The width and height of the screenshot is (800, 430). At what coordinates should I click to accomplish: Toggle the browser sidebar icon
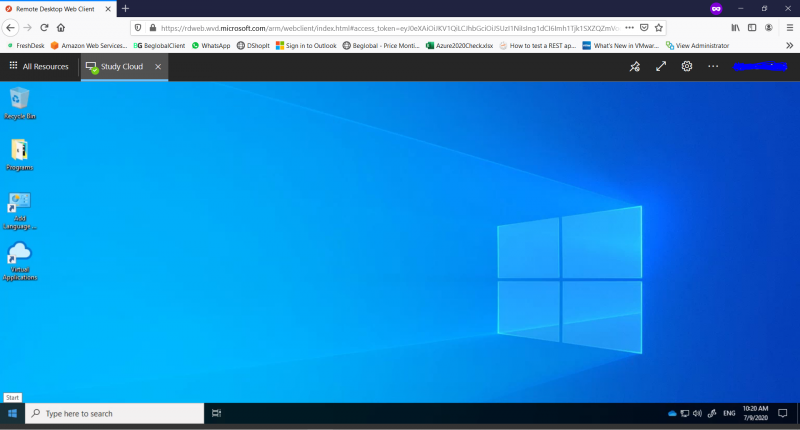tap(752, 28)
